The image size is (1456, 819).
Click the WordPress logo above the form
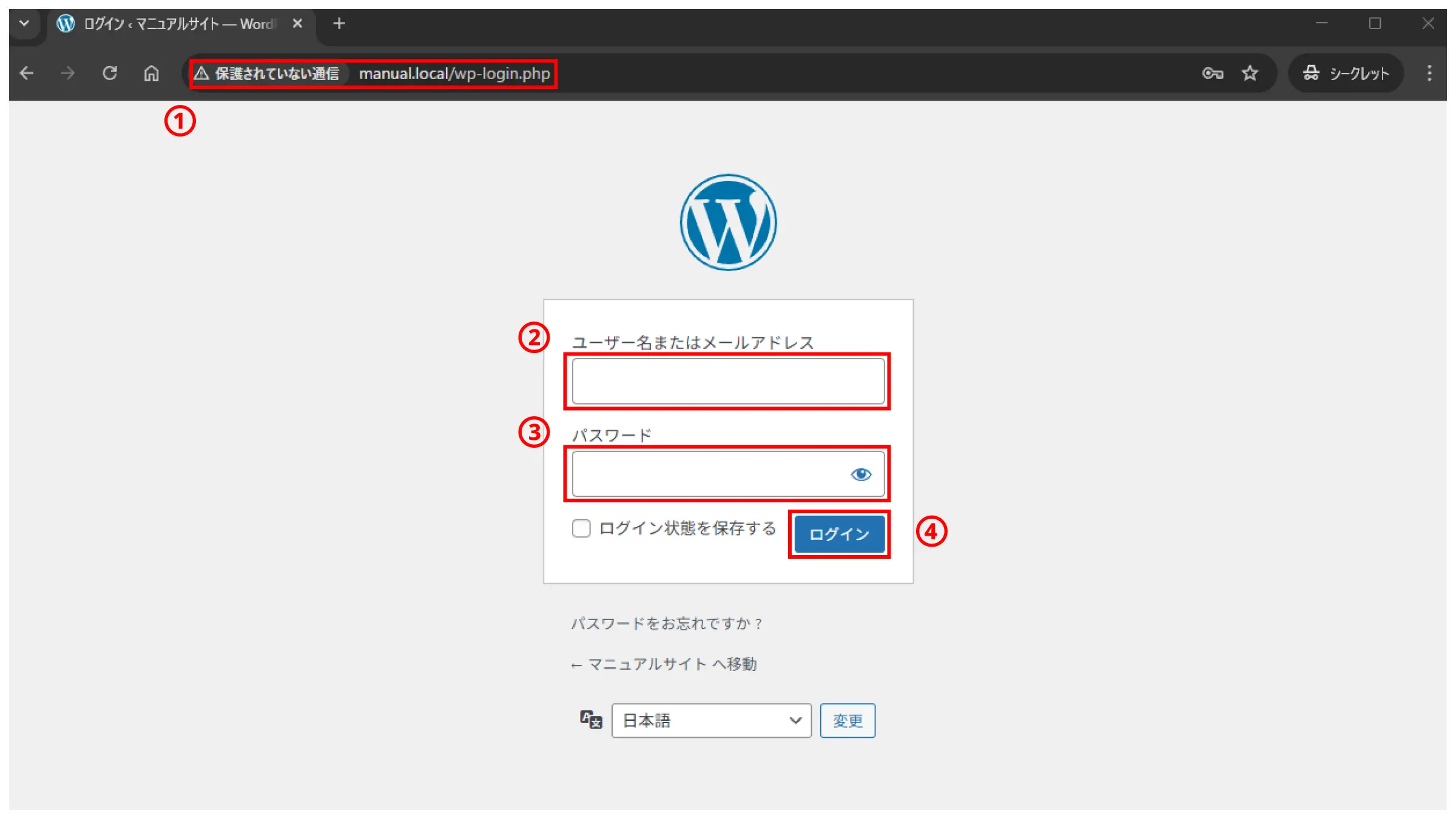(728, 223)
